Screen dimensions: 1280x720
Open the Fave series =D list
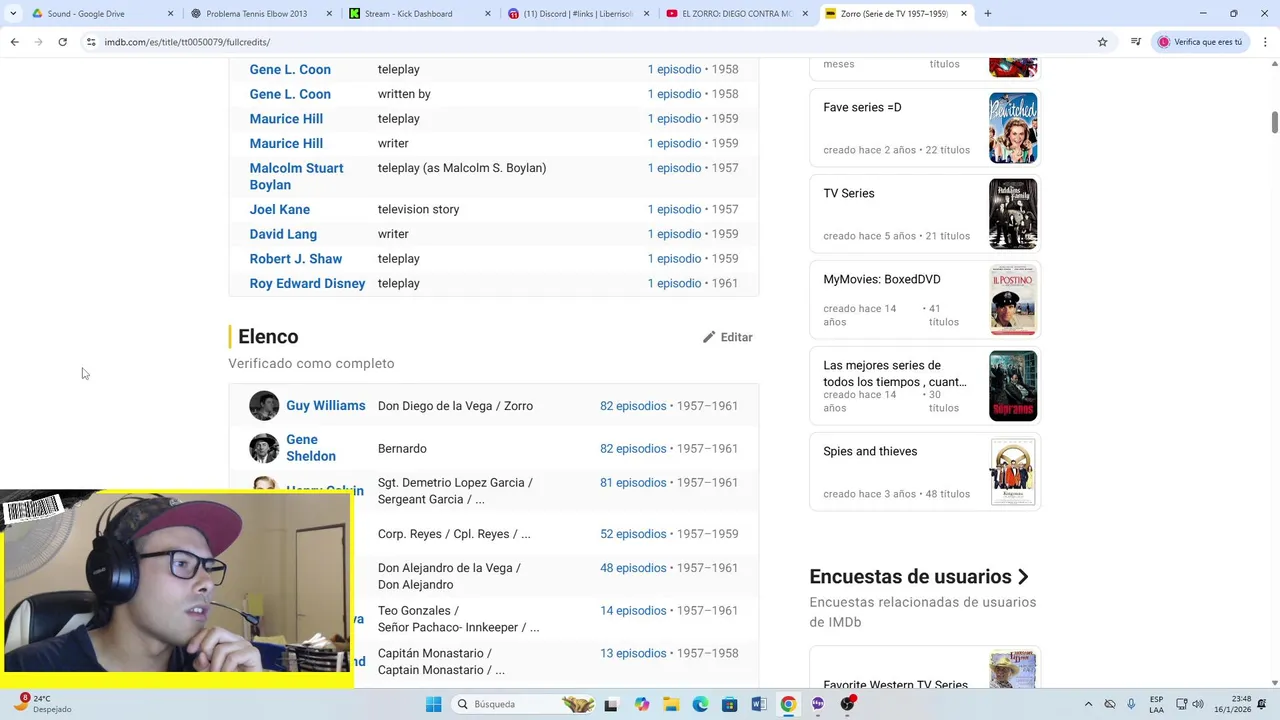pos(862,107)
